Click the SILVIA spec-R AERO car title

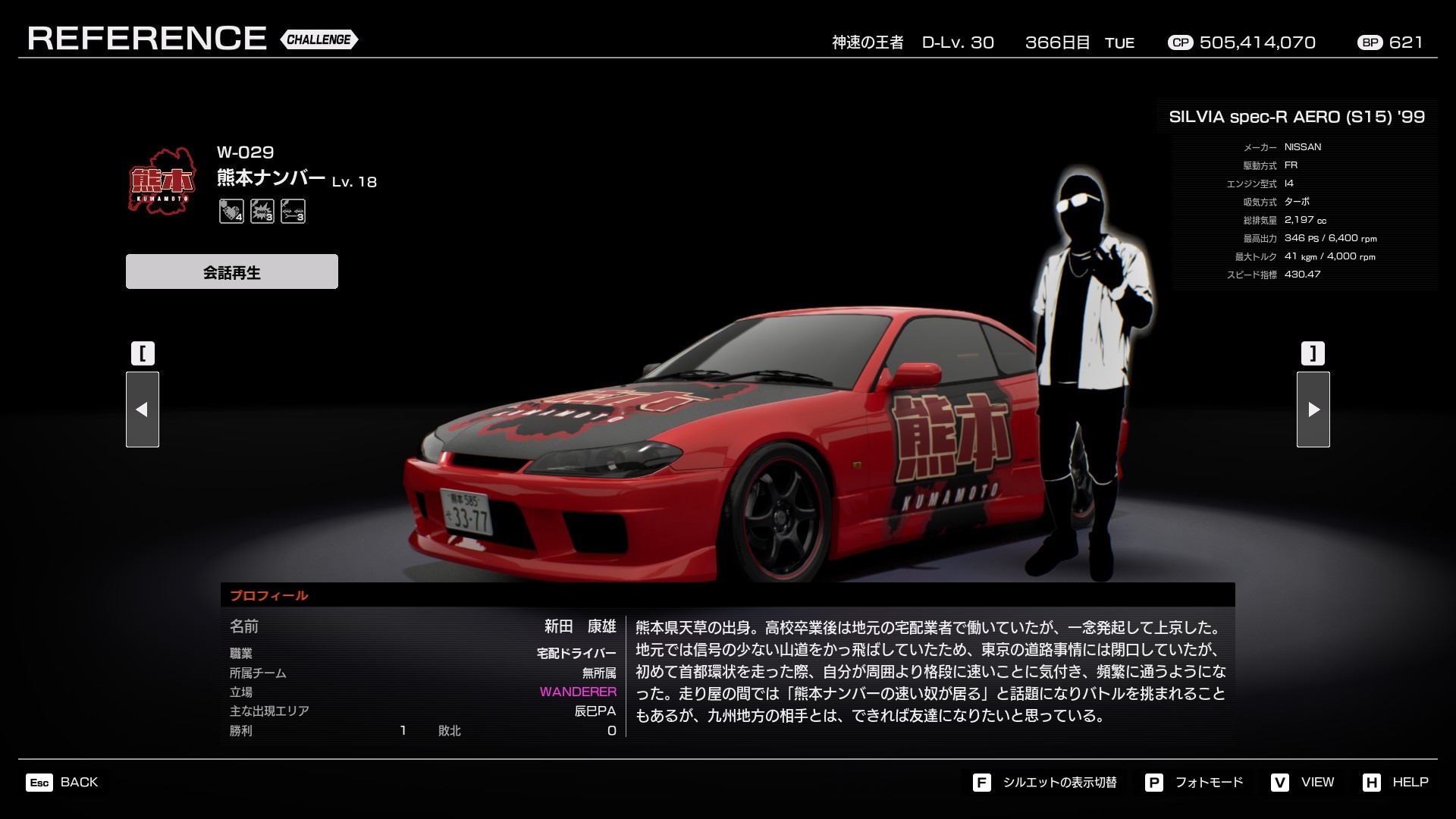(1297, 117)
